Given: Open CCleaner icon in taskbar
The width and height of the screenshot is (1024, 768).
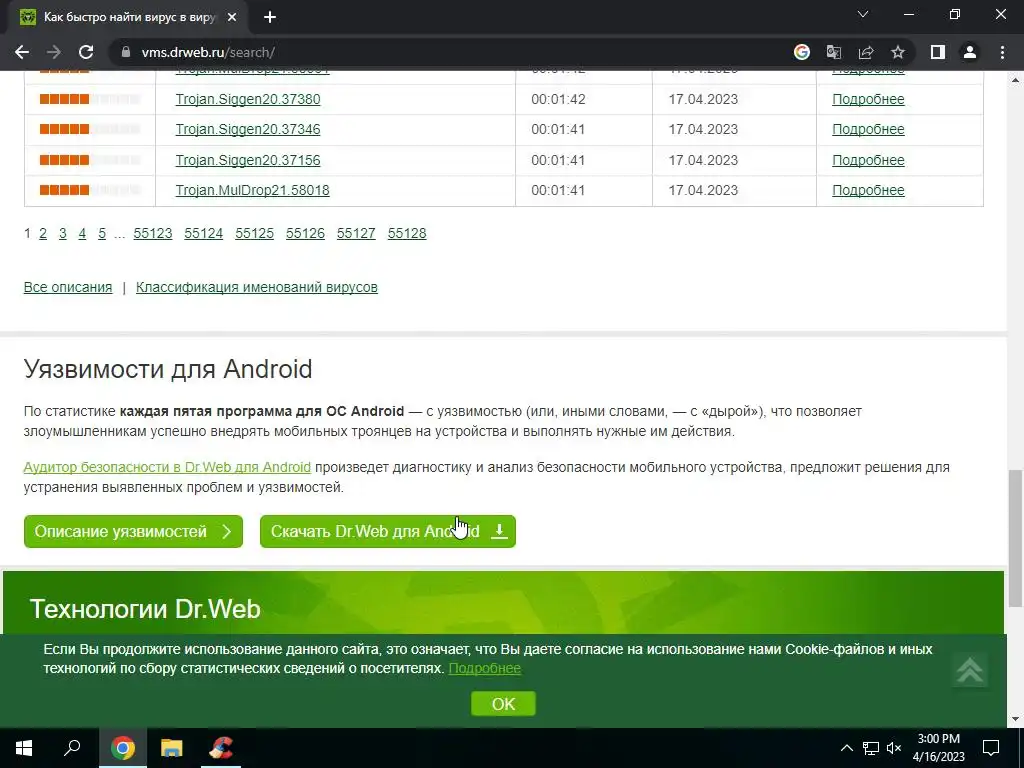Looking at the screenshot, I should coord(221,748).
